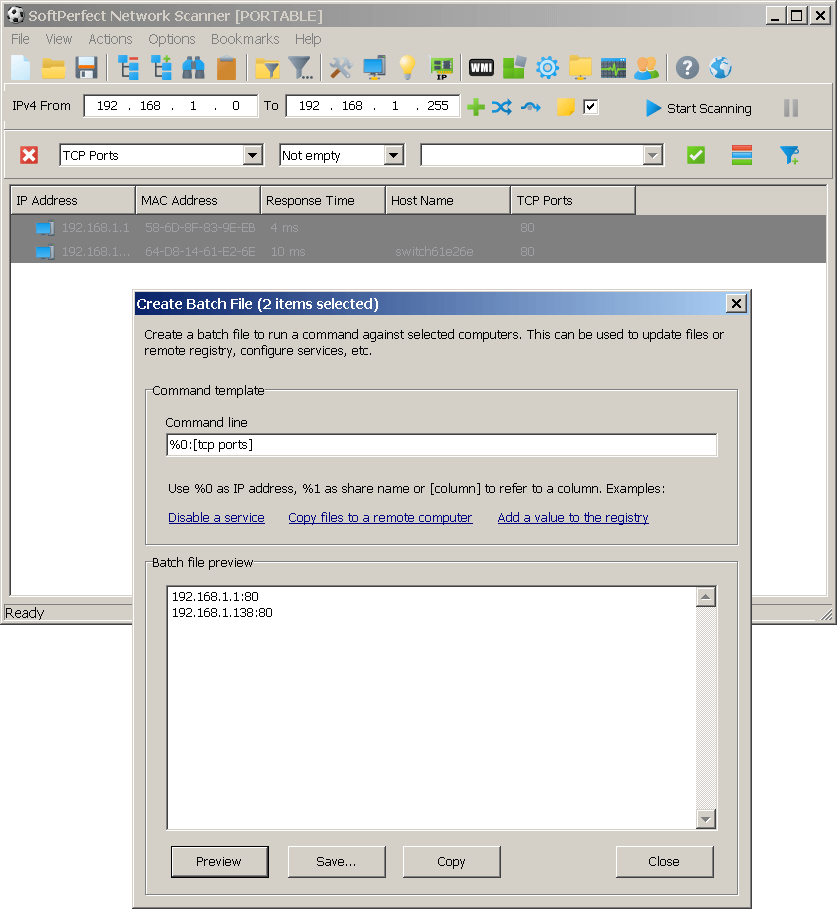The height and width of the screenshot is (910, 838).
Task: Click the Save floppy disk icon
Action: tap(86, 68)
